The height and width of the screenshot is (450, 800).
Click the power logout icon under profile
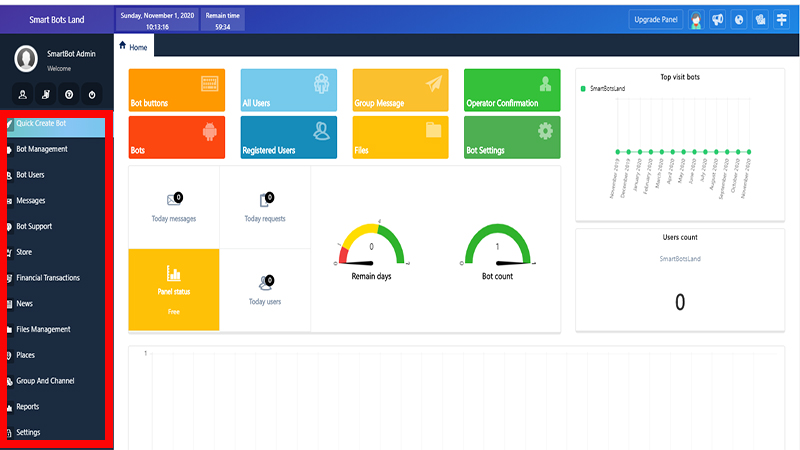(x=92, y=95)
